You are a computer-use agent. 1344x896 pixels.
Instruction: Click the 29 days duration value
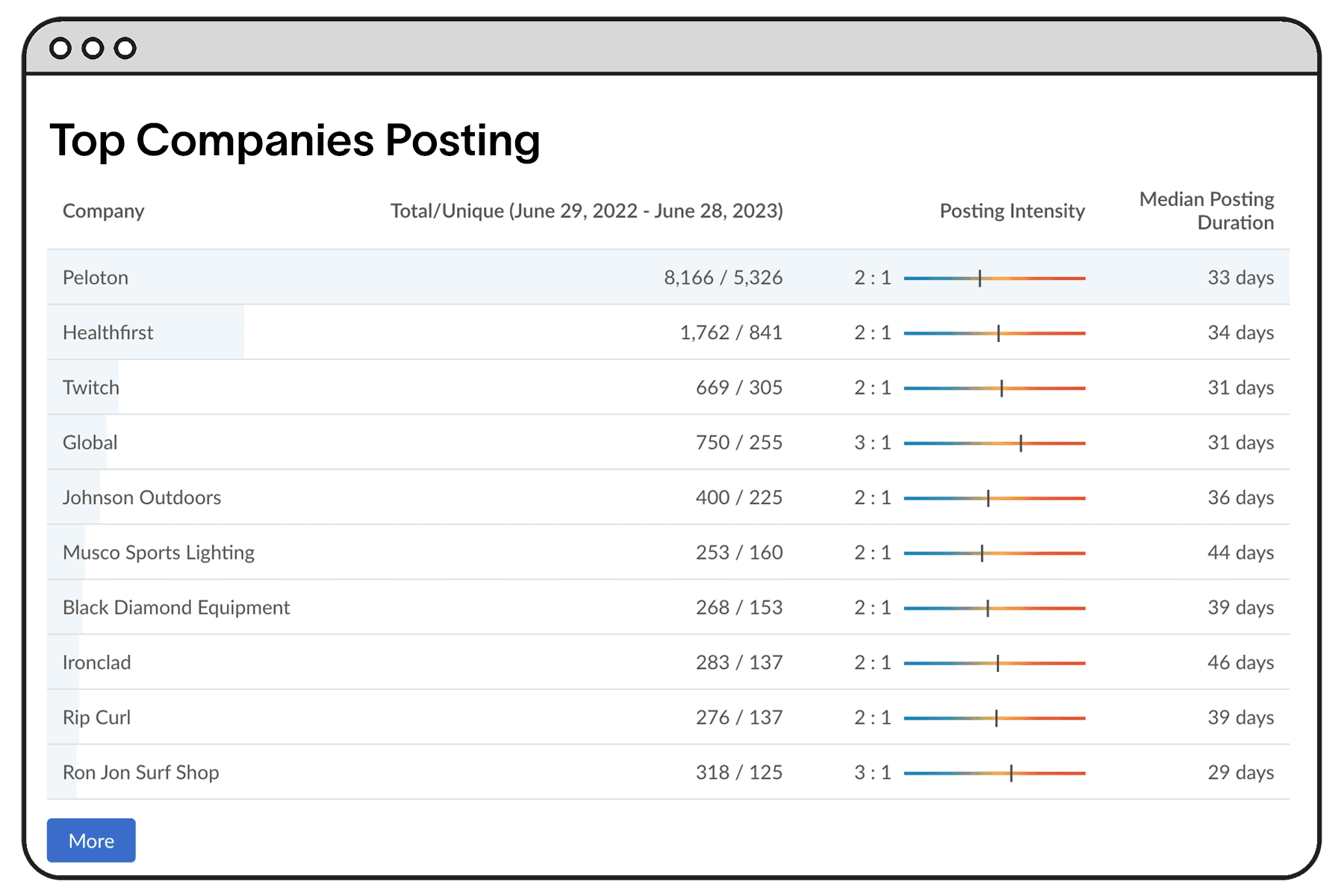pos(1241,772)
